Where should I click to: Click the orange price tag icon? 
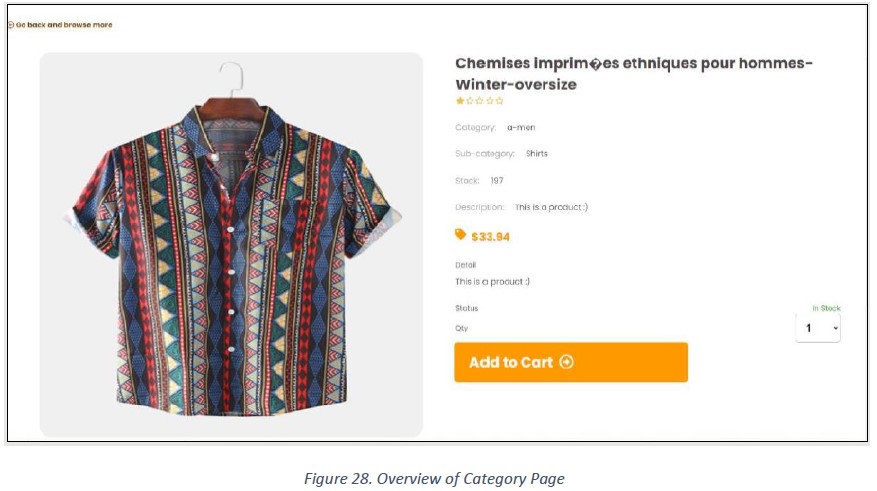(460, 234)
